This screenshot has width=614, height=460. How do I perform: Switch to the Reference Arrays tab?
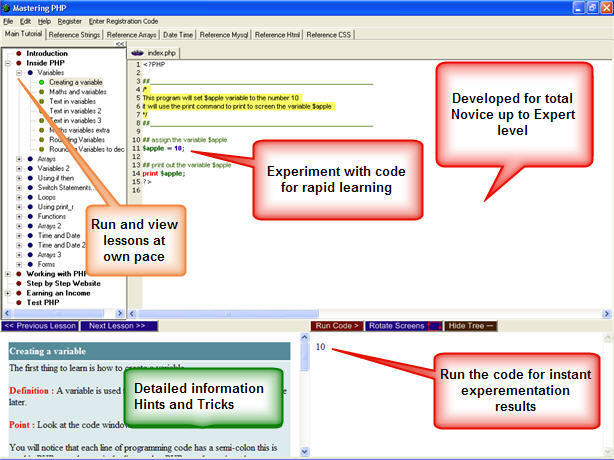tap(131, 35)
